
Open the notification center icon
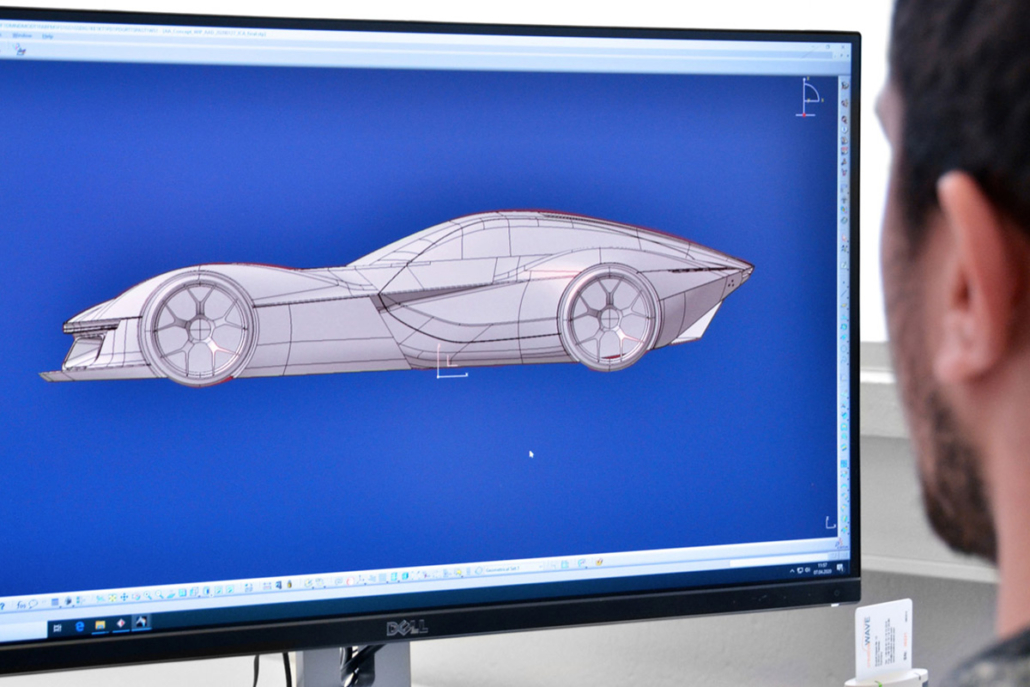[x=840, y=567]
